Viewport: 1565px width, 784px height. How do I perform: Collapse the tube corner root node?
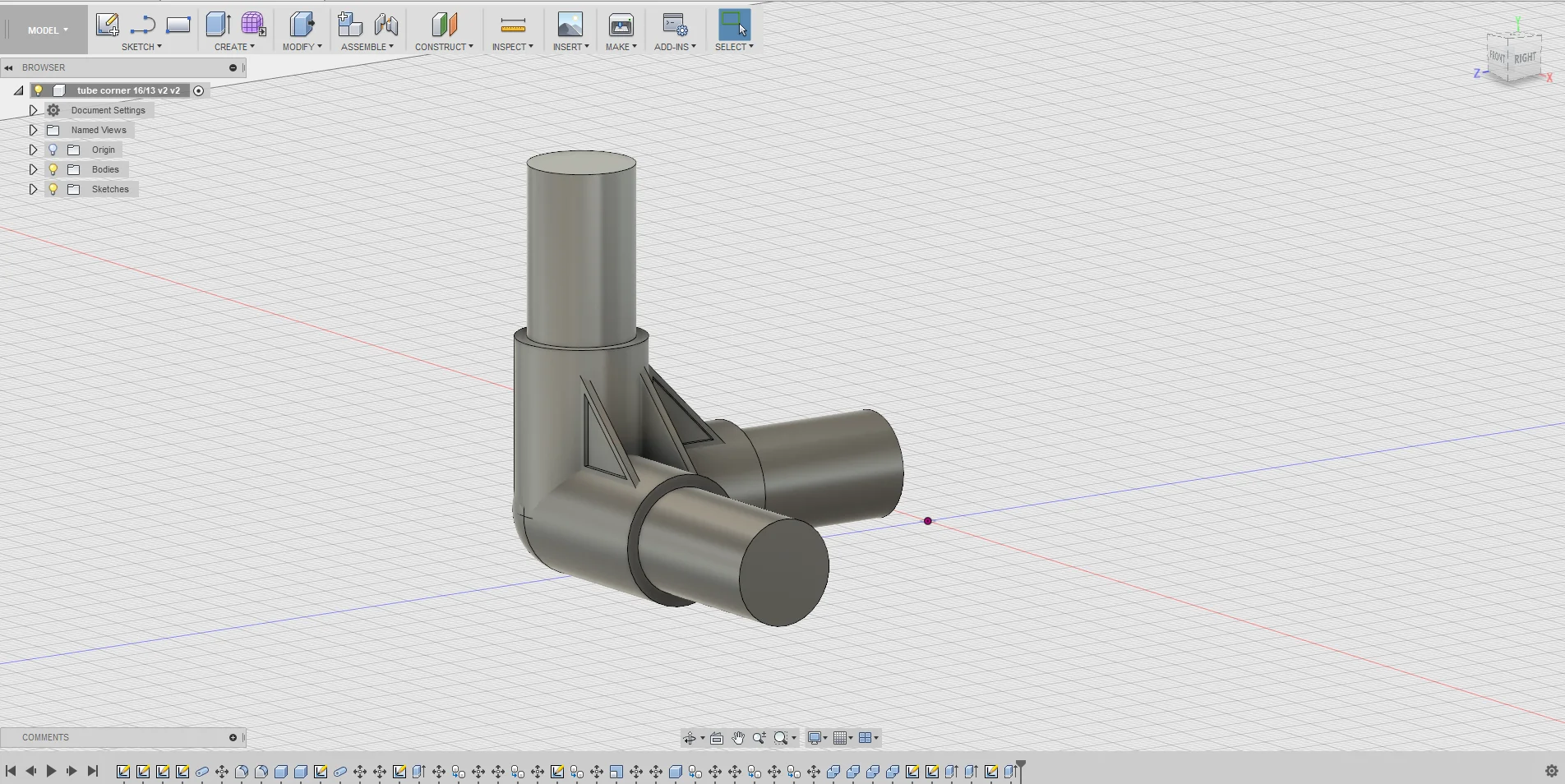(18, 90)
